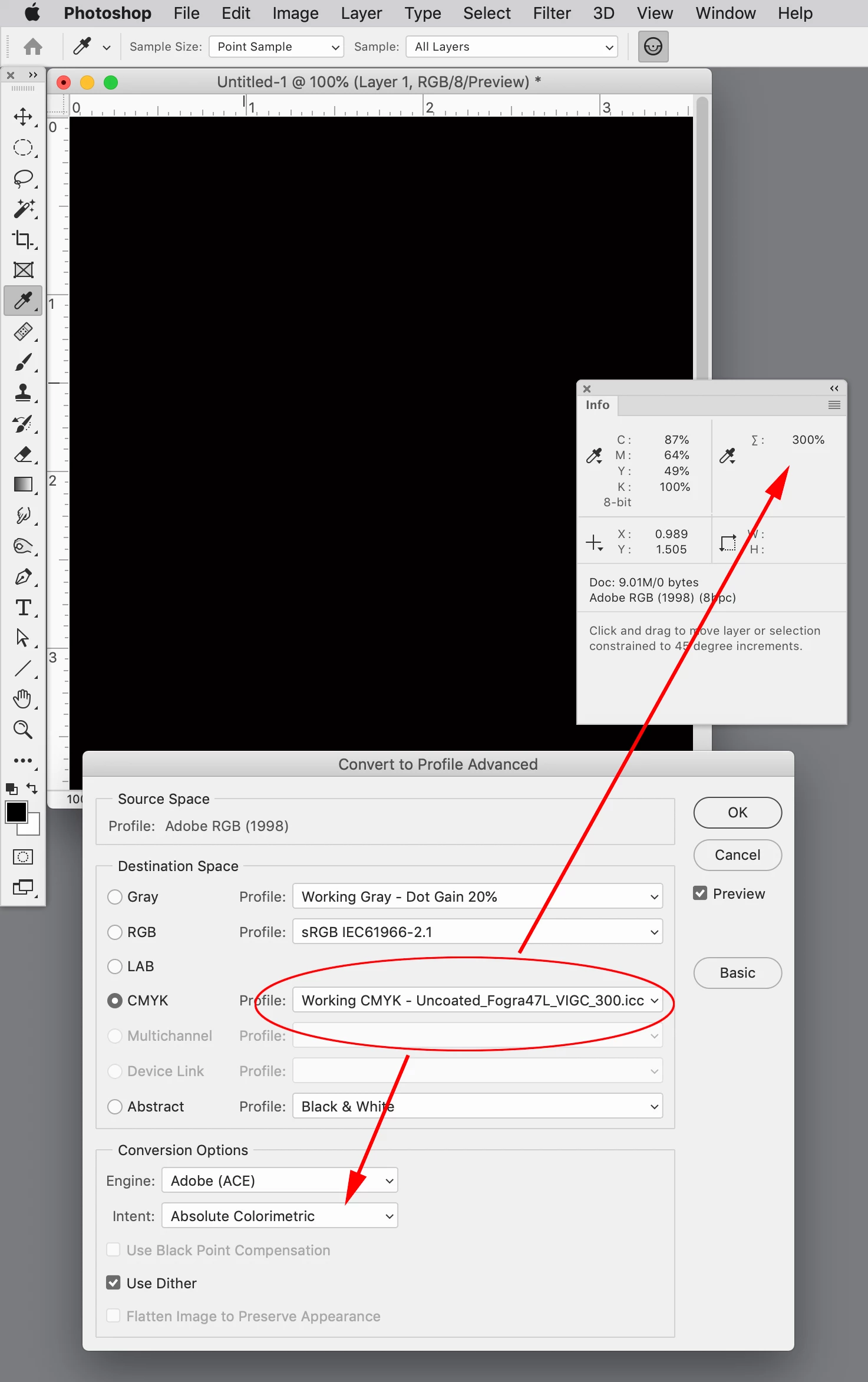Select the Dodge tool
Screen dimensions: 868x1382
click(x=23, y=546)
